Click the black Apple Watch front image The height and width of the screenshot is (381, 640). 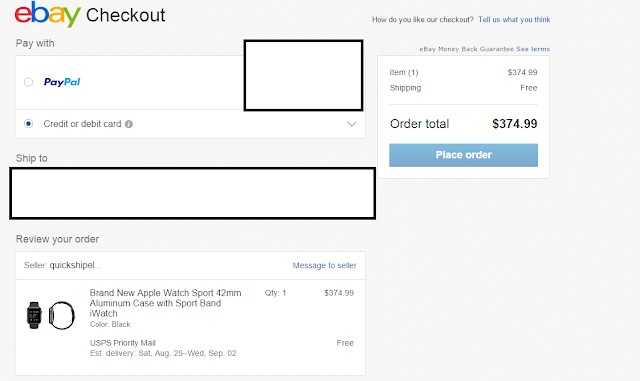(34, 315)
